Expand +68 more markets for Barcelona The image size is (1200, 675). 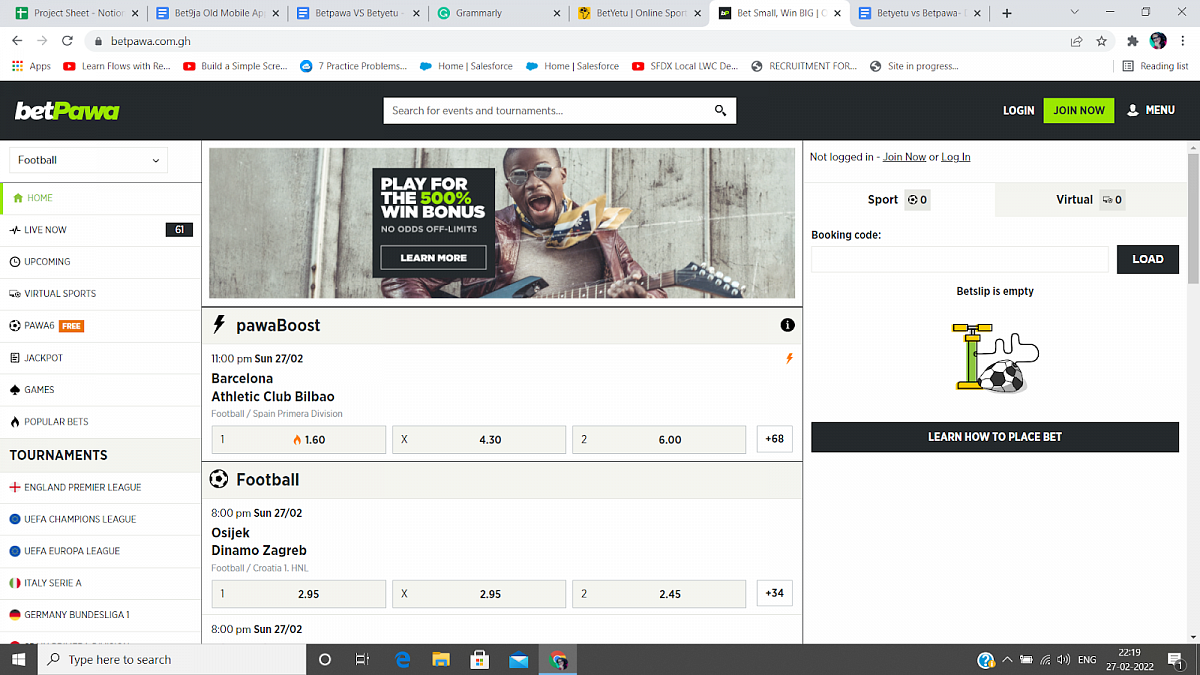tap(774, 439)
